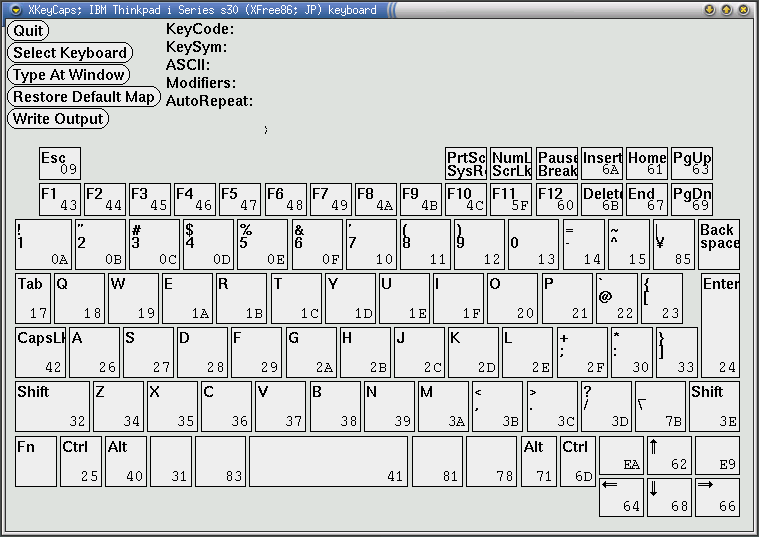Toggle the left Shift key with code 32
Image resolution: width=759 pixels, height=537 pixels.
pos(52,406)
